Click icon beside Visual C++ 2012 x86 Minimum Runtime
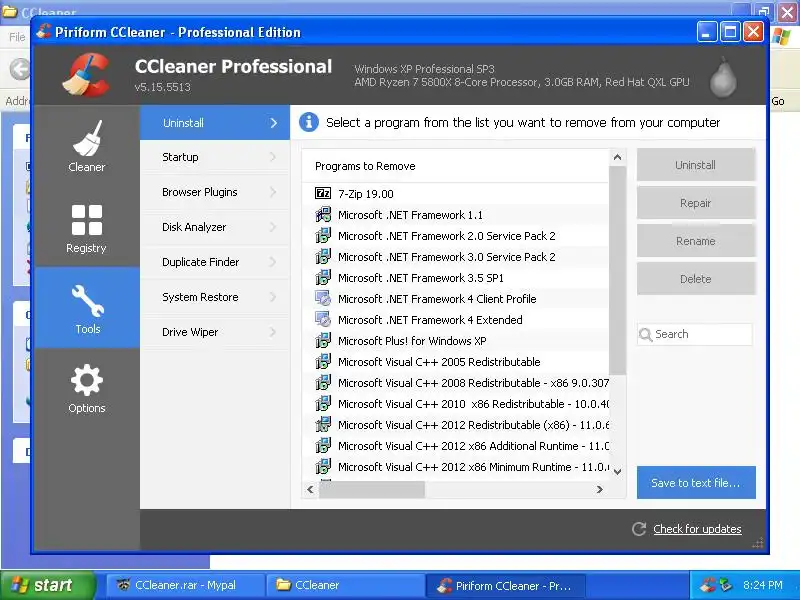 tap(323, 466)
